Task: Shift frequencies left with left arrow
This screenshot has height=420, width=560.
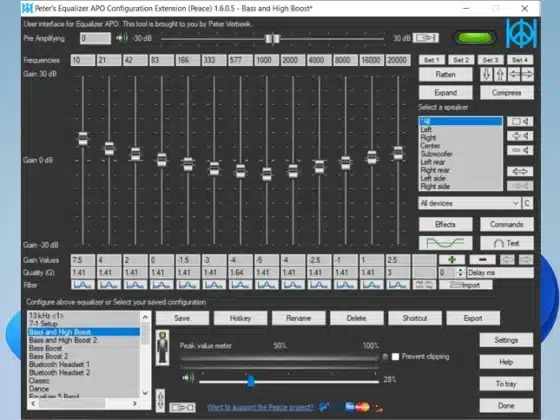Action: 514,74
